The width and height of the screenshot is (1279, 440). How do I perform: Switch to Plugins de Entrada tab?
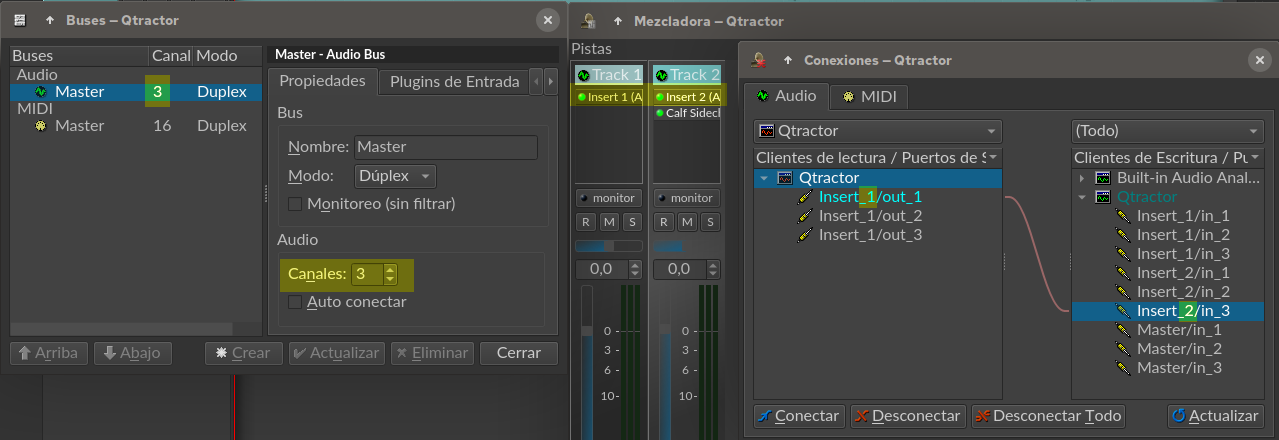click(x=454, y=82)
